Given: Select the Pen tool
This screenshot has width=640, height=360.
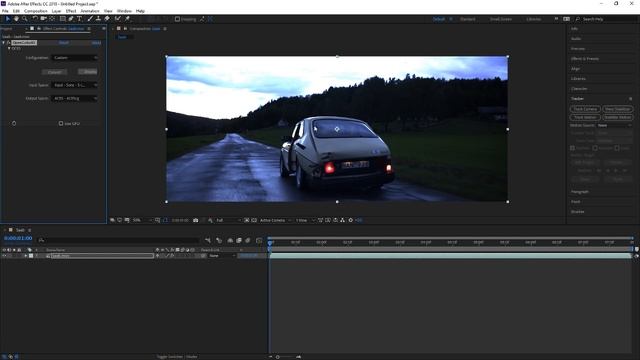Looking at the screenshot, I should pyautogui.click(x=71, y=19).
